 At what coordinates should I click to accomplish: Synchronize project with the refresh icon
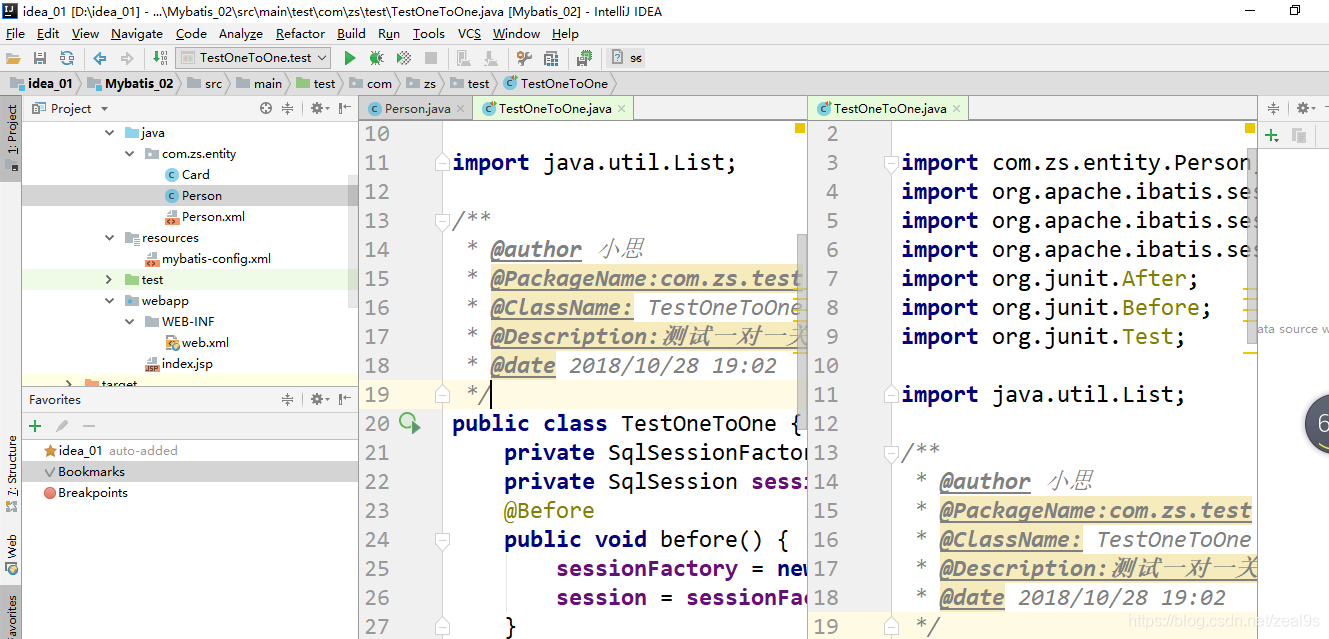[67, 58]
